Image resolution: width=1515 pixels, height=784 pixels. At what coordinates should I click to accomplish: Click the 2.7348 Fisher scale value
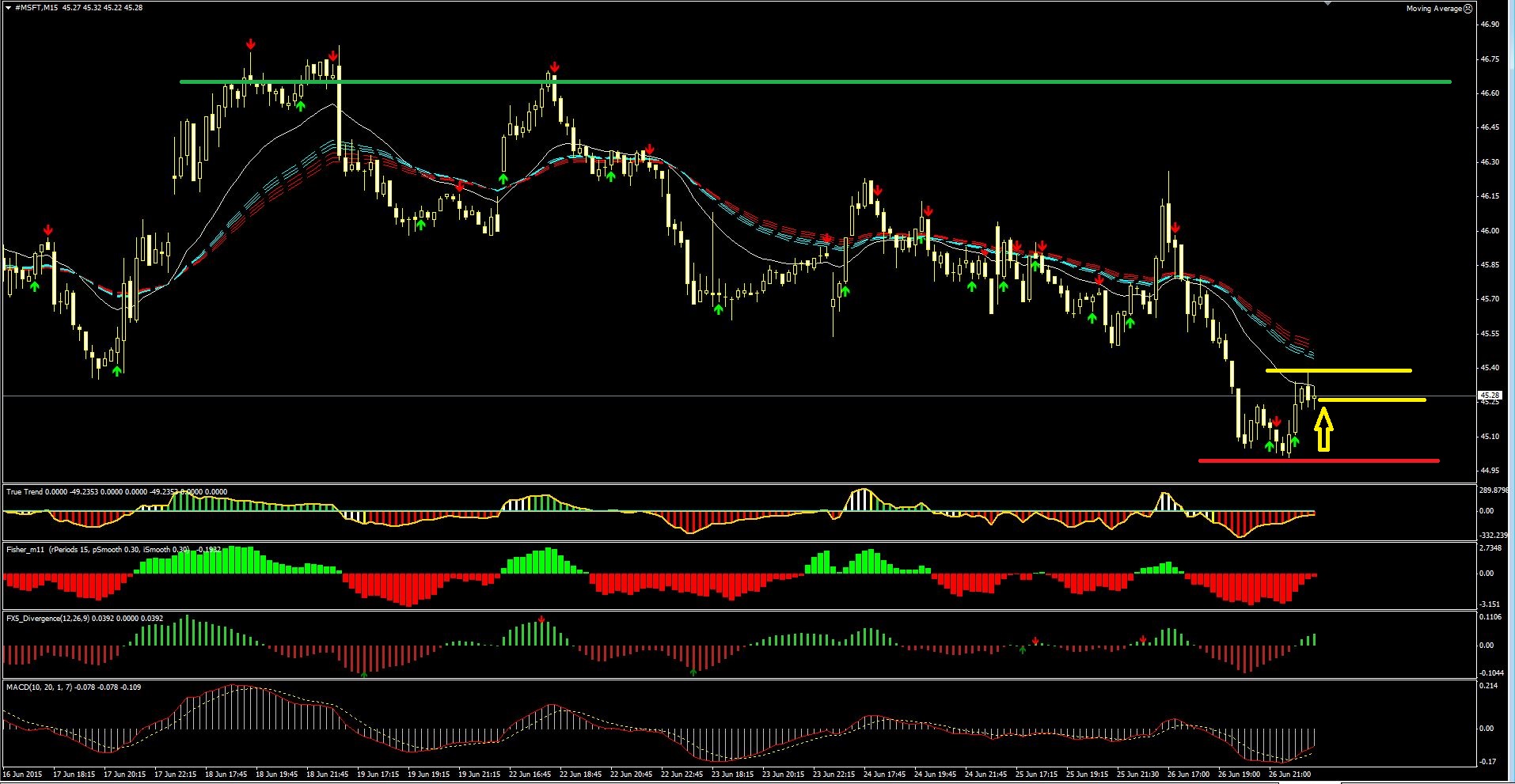[x=1490, y=548]
